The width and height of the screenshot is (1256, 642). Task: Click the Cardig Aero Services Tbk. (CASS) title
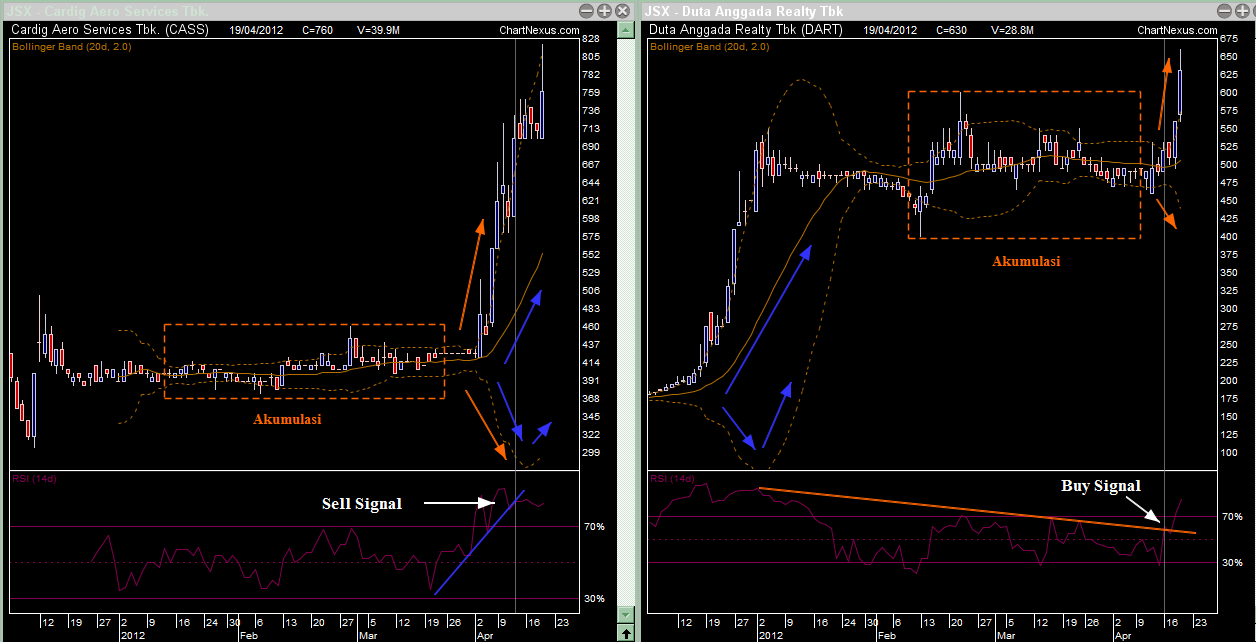(110, 30)
